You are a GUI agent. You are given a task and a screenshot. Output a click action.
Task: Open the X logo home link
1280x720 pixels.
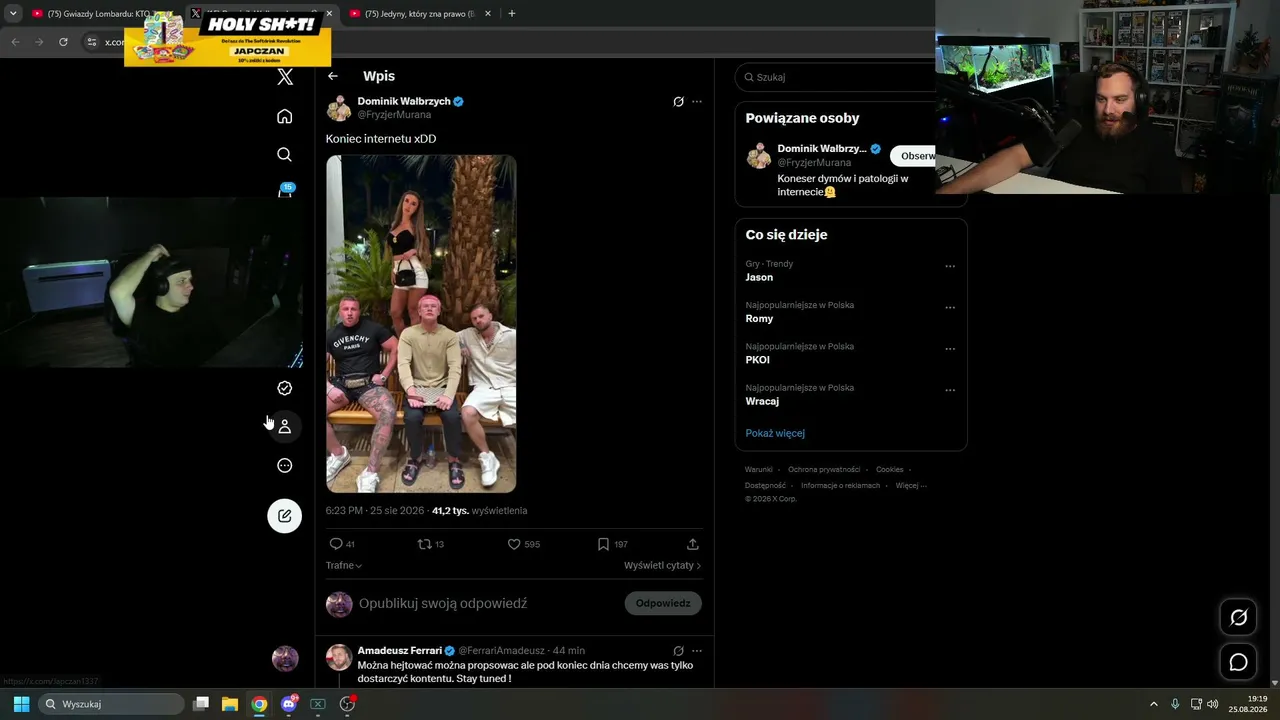point(285,77)
